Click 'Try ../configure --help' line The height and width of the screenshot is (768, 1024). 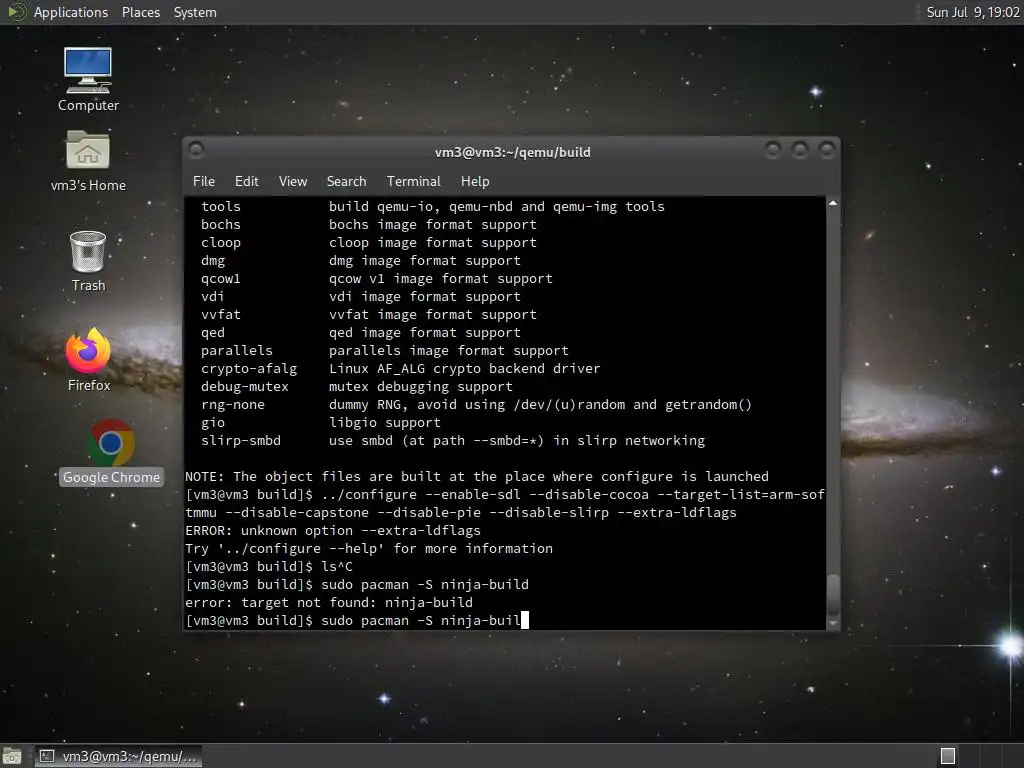369,549
